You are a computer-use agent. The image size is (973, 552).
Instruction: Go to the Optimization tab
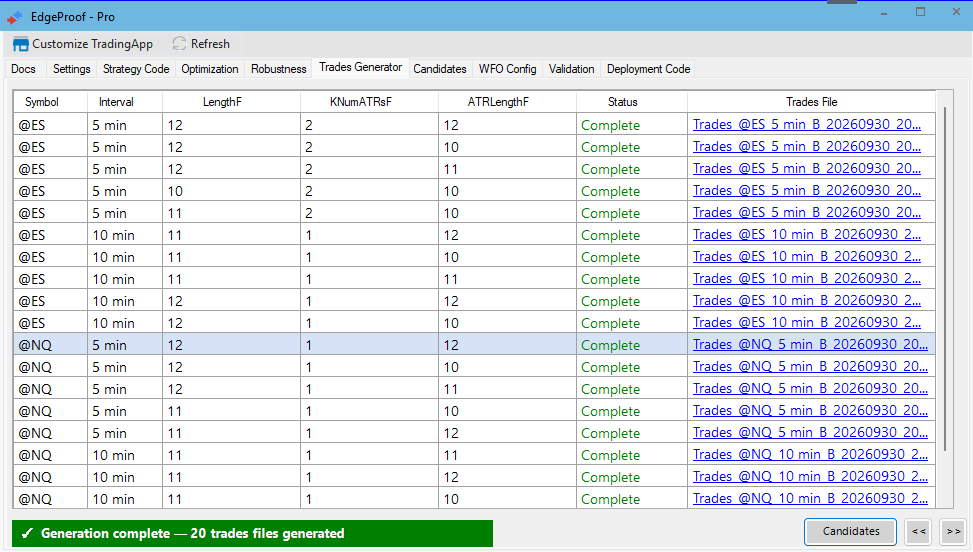point(210,69)
